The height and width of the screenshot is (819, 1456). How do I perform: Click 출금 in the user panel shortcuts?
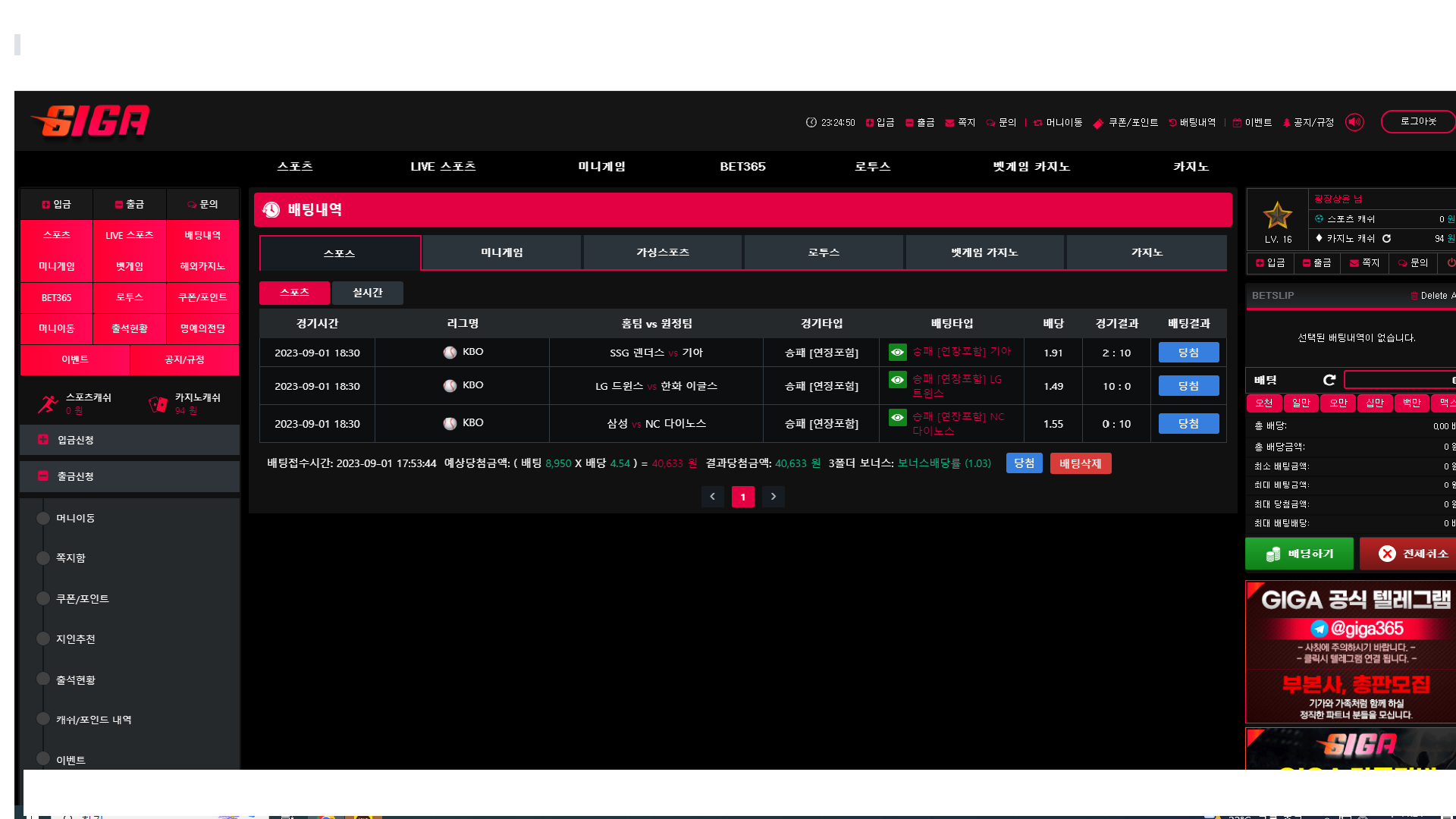pos(1316,263)
